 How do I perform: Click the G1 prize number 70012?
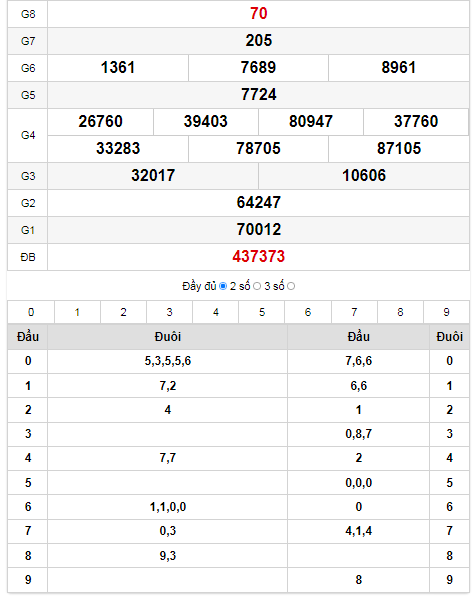point(259,230)
